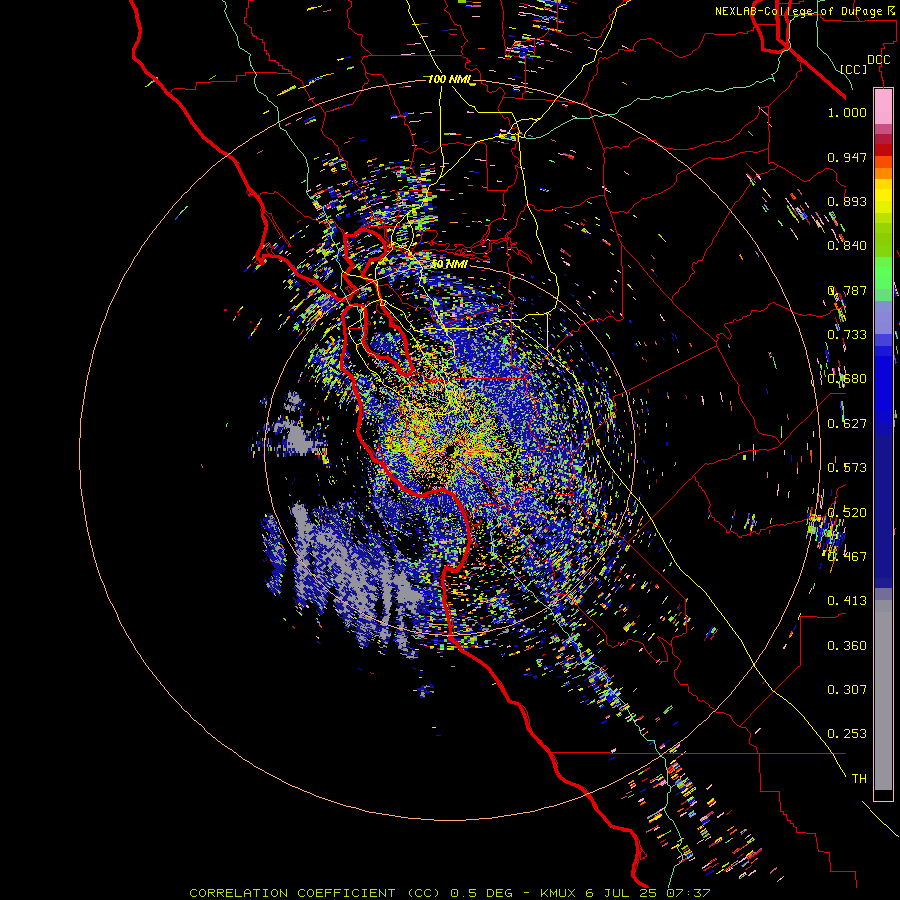900x900 pixels.
Task: Click the 0.413 legend value
Action: [x=847, y=601]
